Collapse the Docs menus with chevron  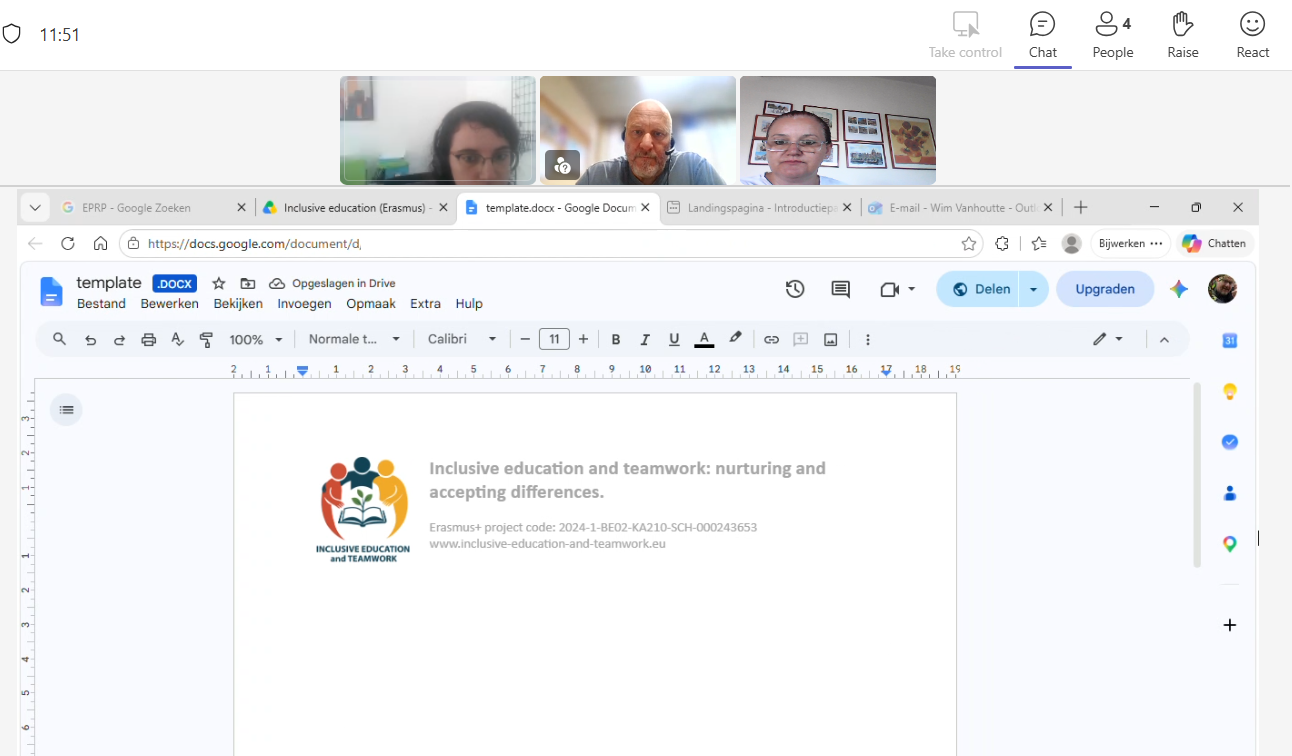(x=1164, y=340)
